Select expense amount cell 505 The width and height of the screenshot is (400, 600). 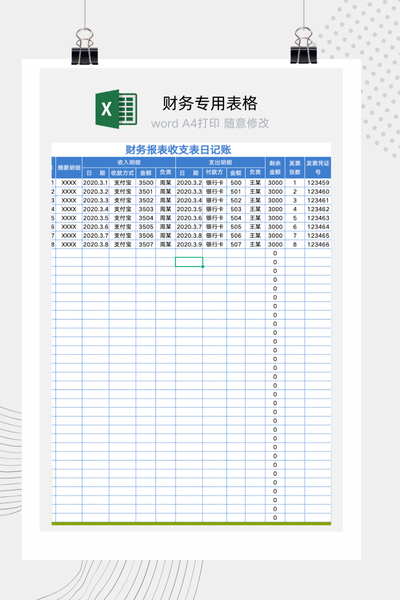tap(236, 227)
